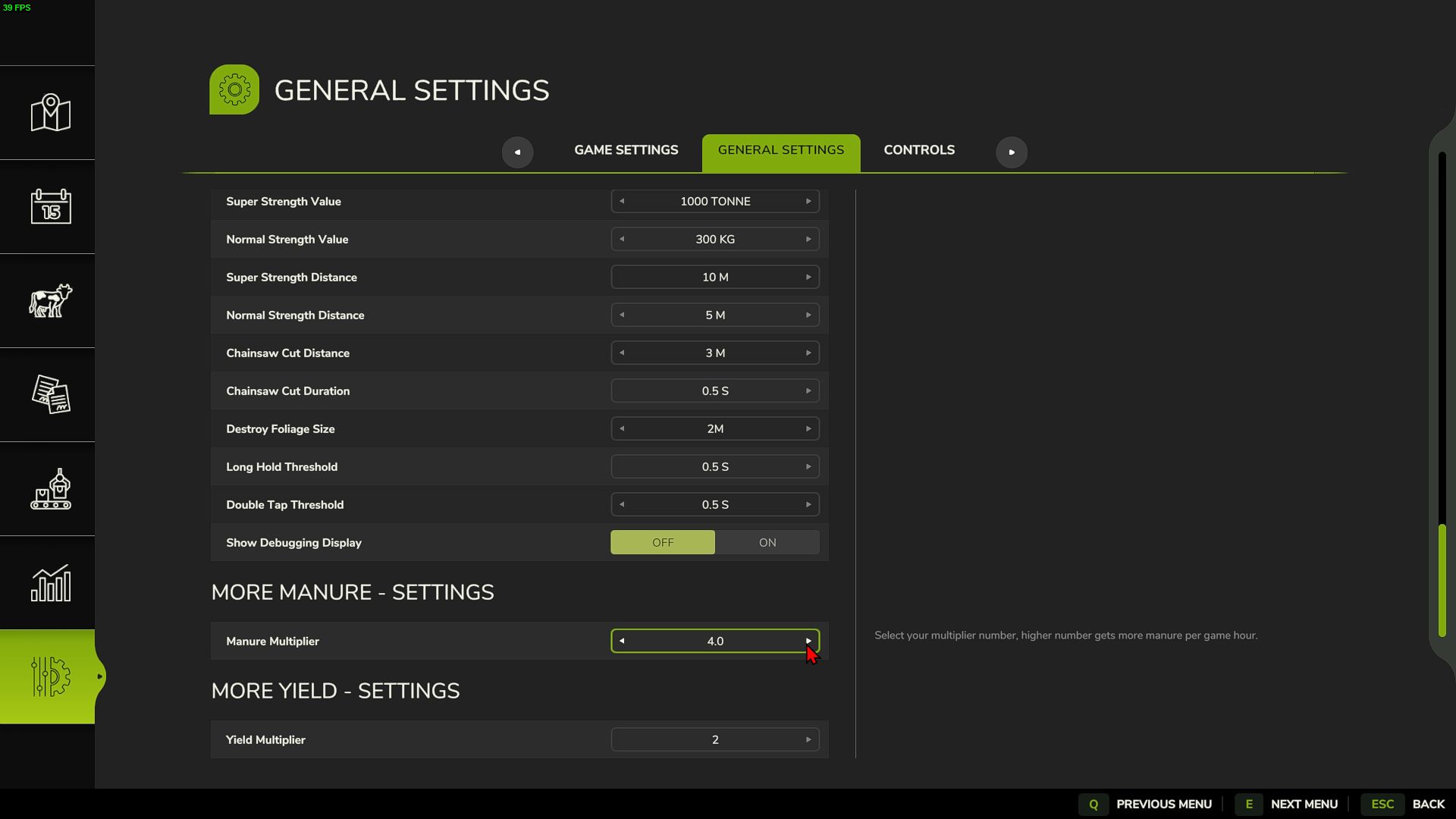
Task: Click right arrow to increase Yield Multiplier
Action: click(808, 739)
